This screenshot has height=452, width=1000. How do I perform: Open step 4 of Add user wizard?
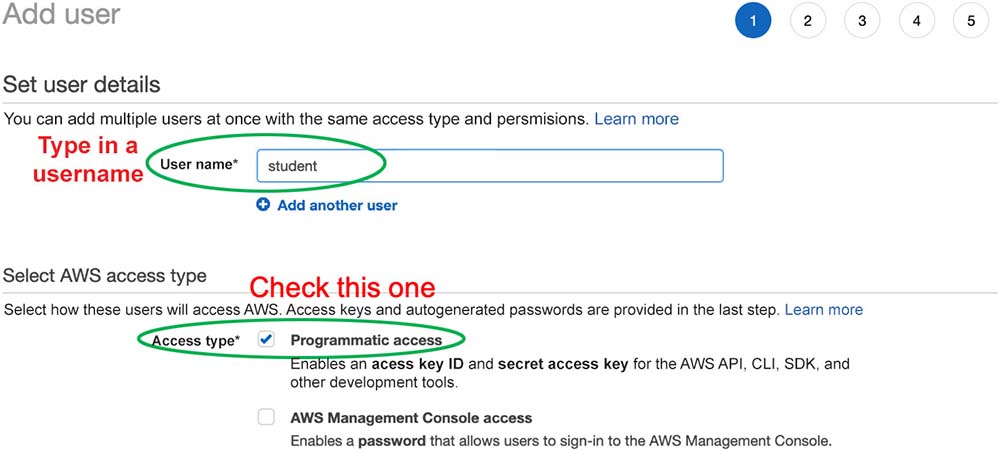pyautogui.click(x=916, y=20)
